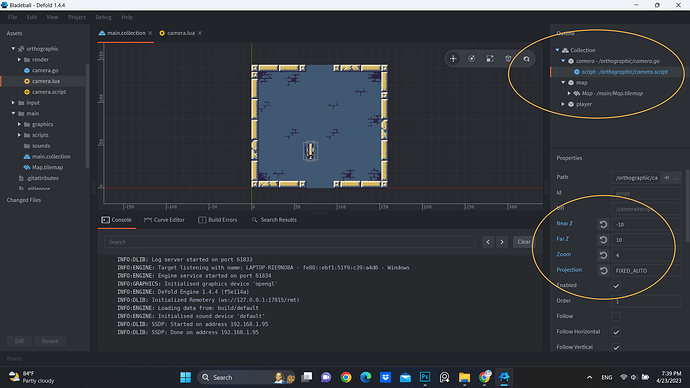Screen dimensions: 690x388
Task: Click the Revert button
Action: 50,341
